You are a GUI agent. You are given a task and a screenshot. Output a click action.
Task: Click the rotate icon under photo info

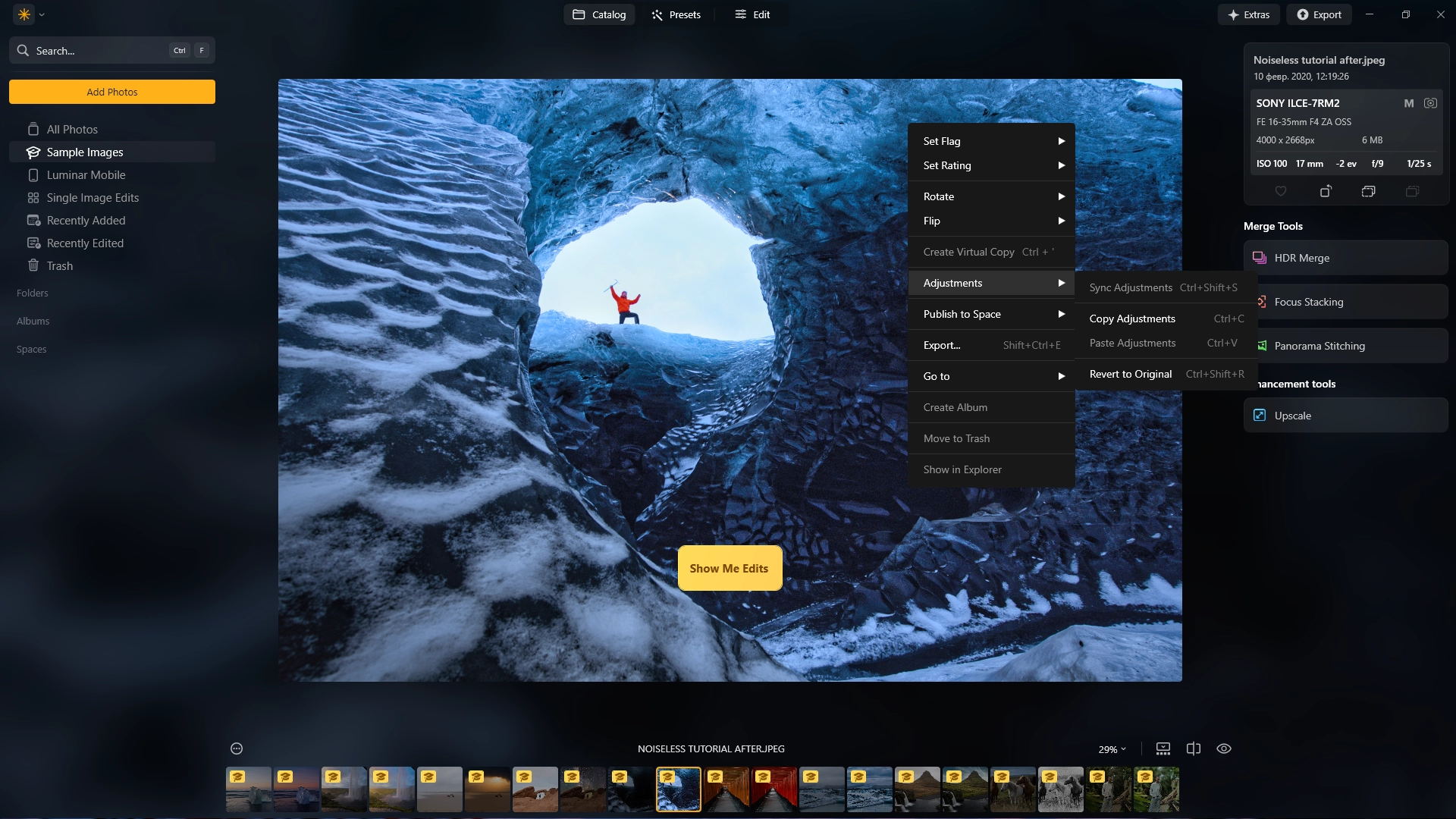pos(1325,191)
